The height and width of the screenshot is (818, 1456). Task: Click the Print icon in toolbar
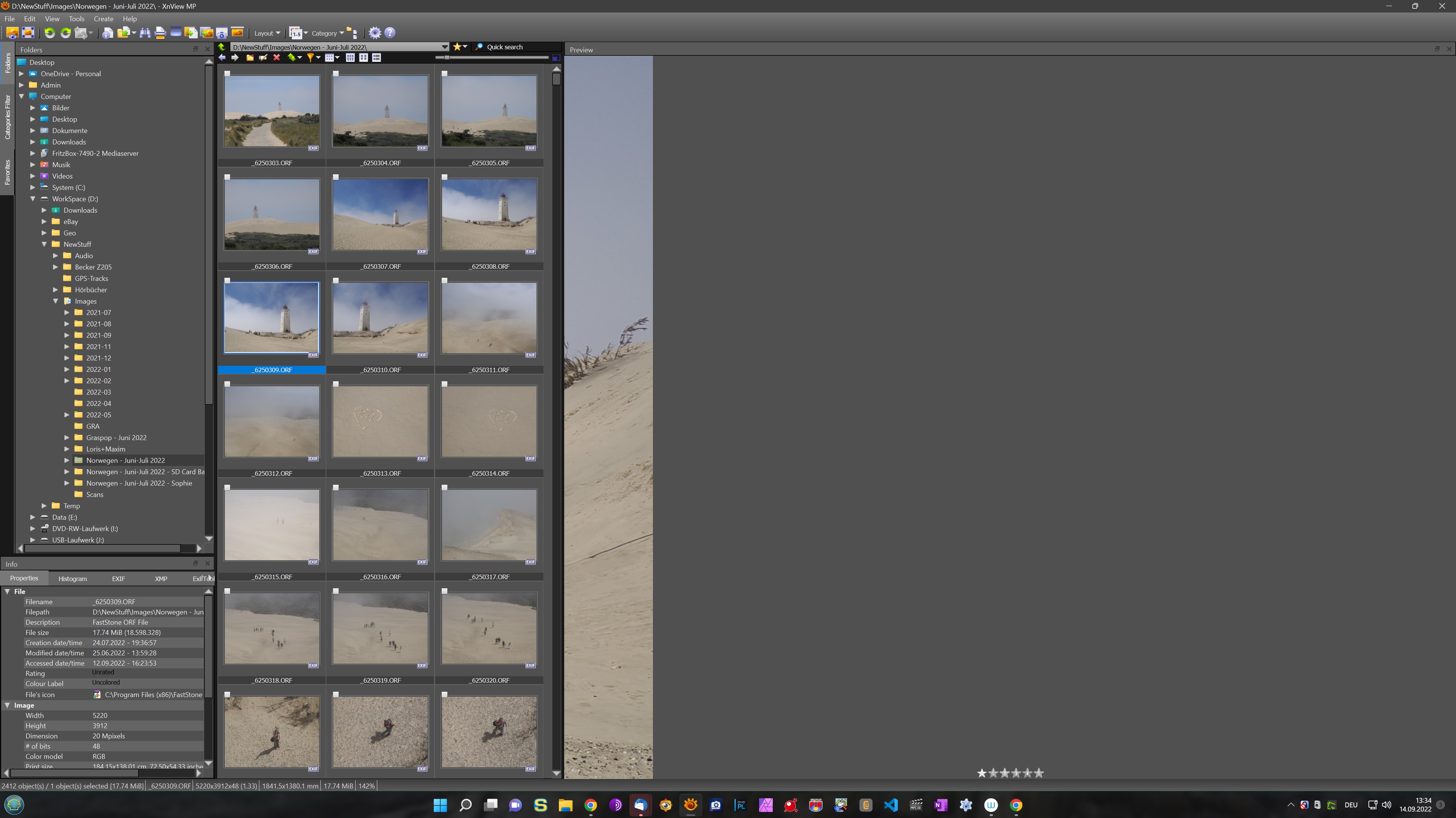pos(160,33)
